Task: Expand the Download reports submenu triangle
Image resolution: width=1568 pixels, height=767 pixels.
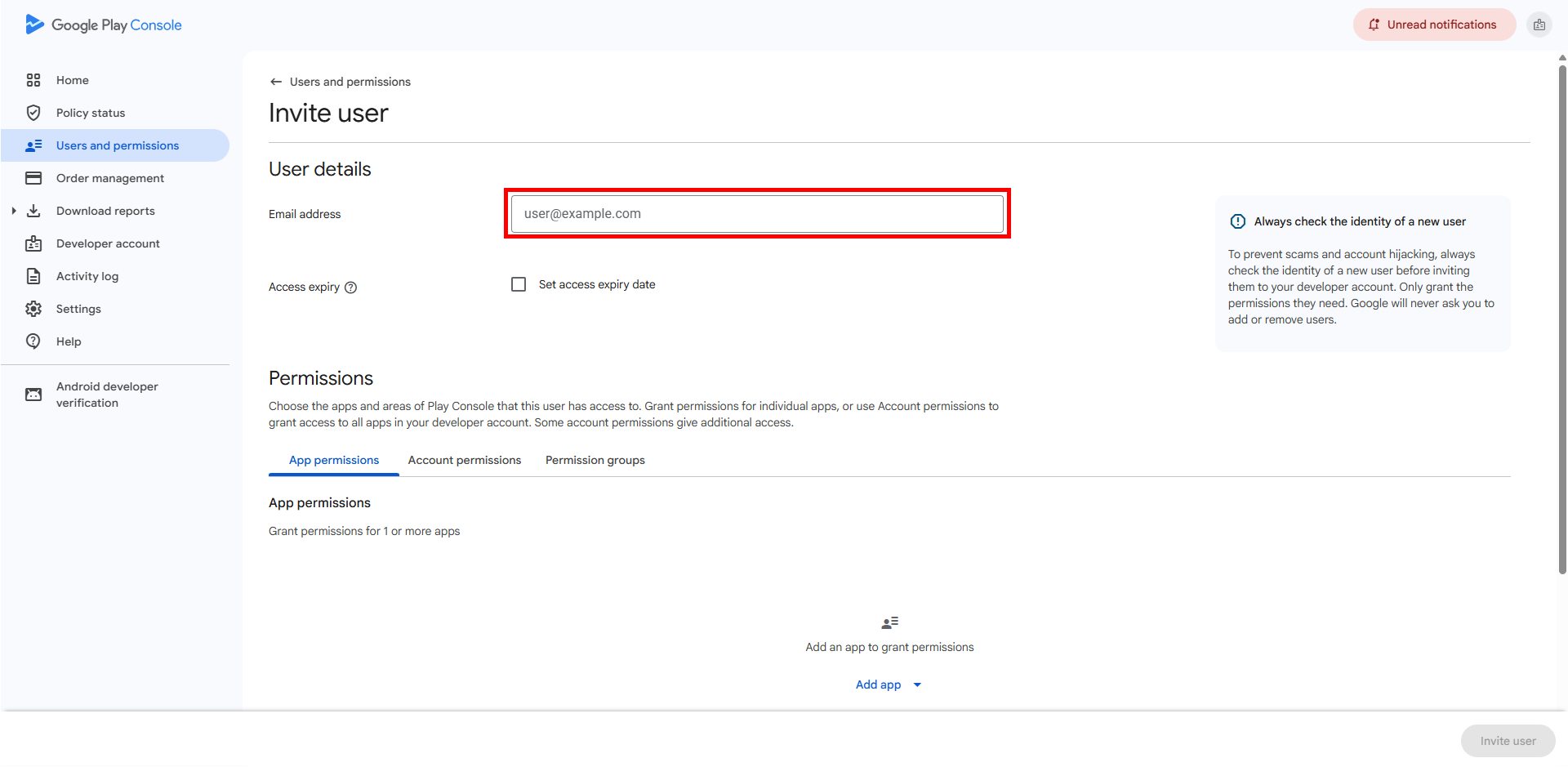Action: pos(14,211)
